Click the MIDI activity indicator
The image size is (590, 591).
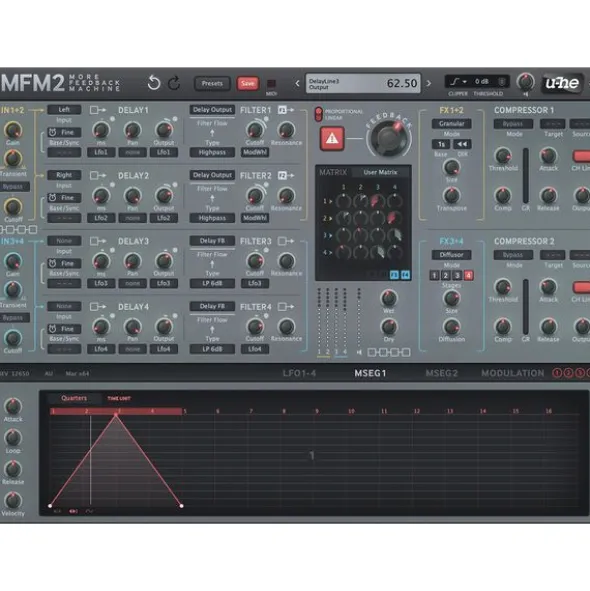271,83
